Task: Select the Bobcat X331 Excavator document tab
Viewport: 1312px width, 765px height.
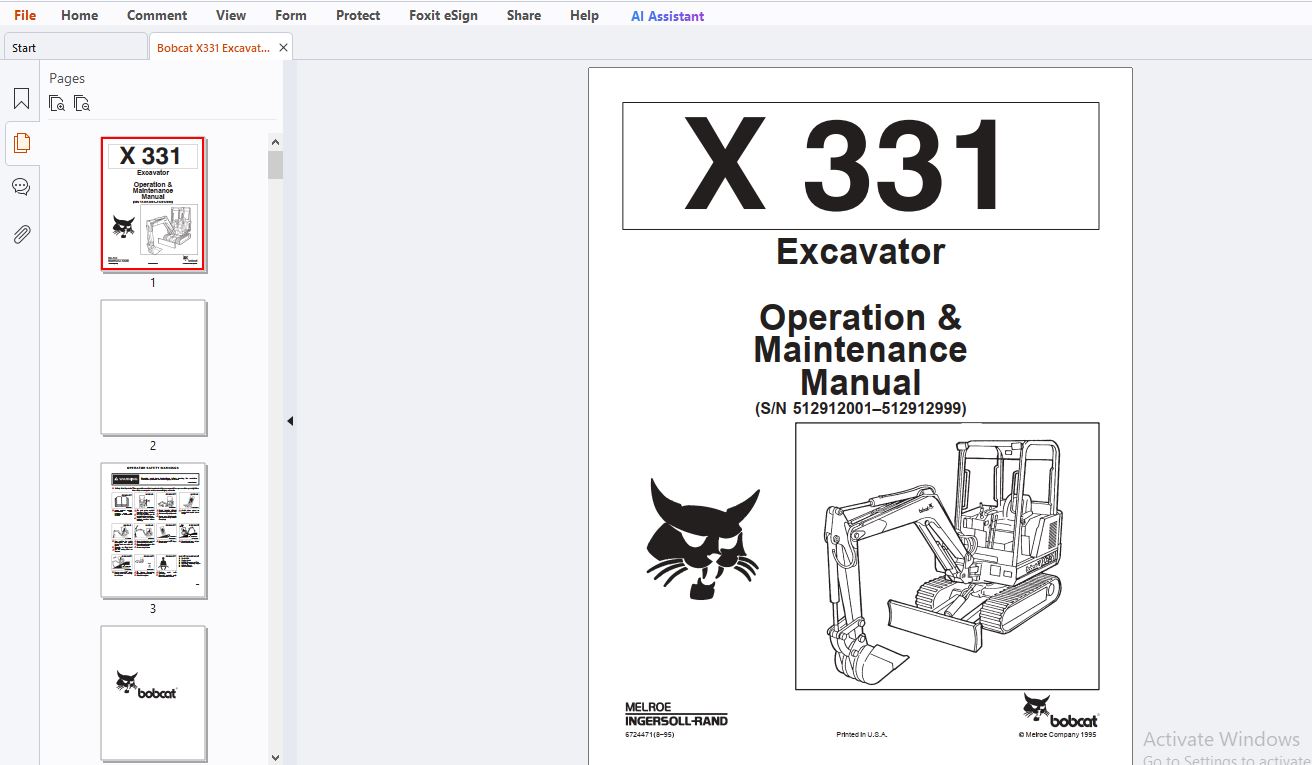Action: tap(213, 47)
